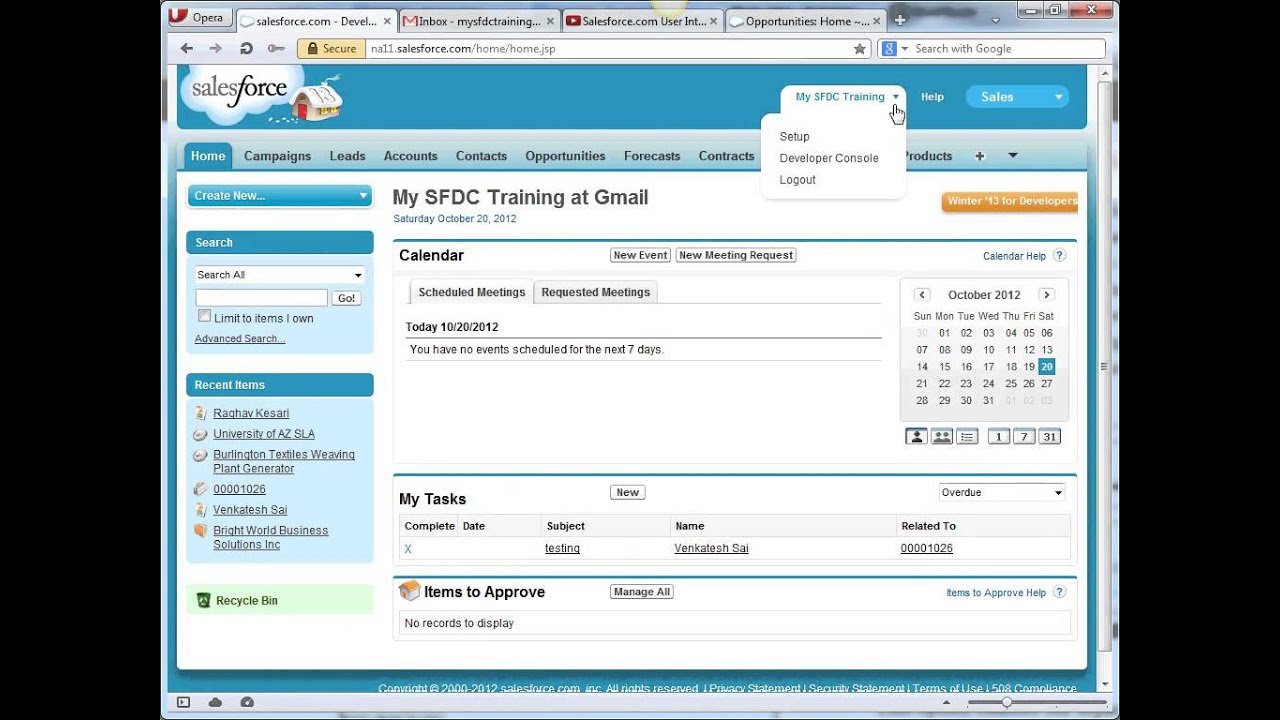The image size is (1280, 720).
Task: Choose Developer Console in the user menu
Action: point(829,158)
